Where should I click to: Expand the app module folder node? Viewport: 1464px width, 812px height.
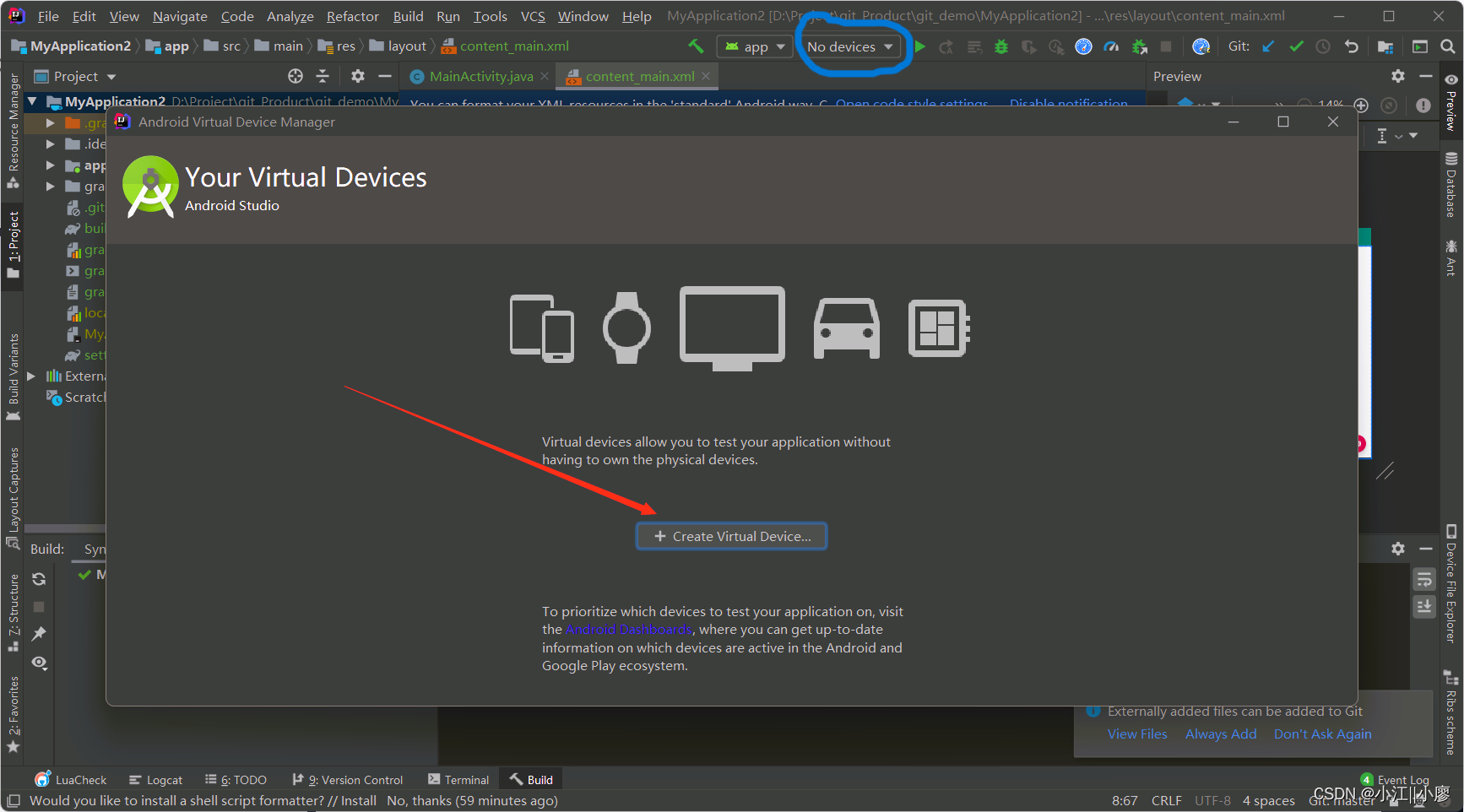click(x=50, y=165)
